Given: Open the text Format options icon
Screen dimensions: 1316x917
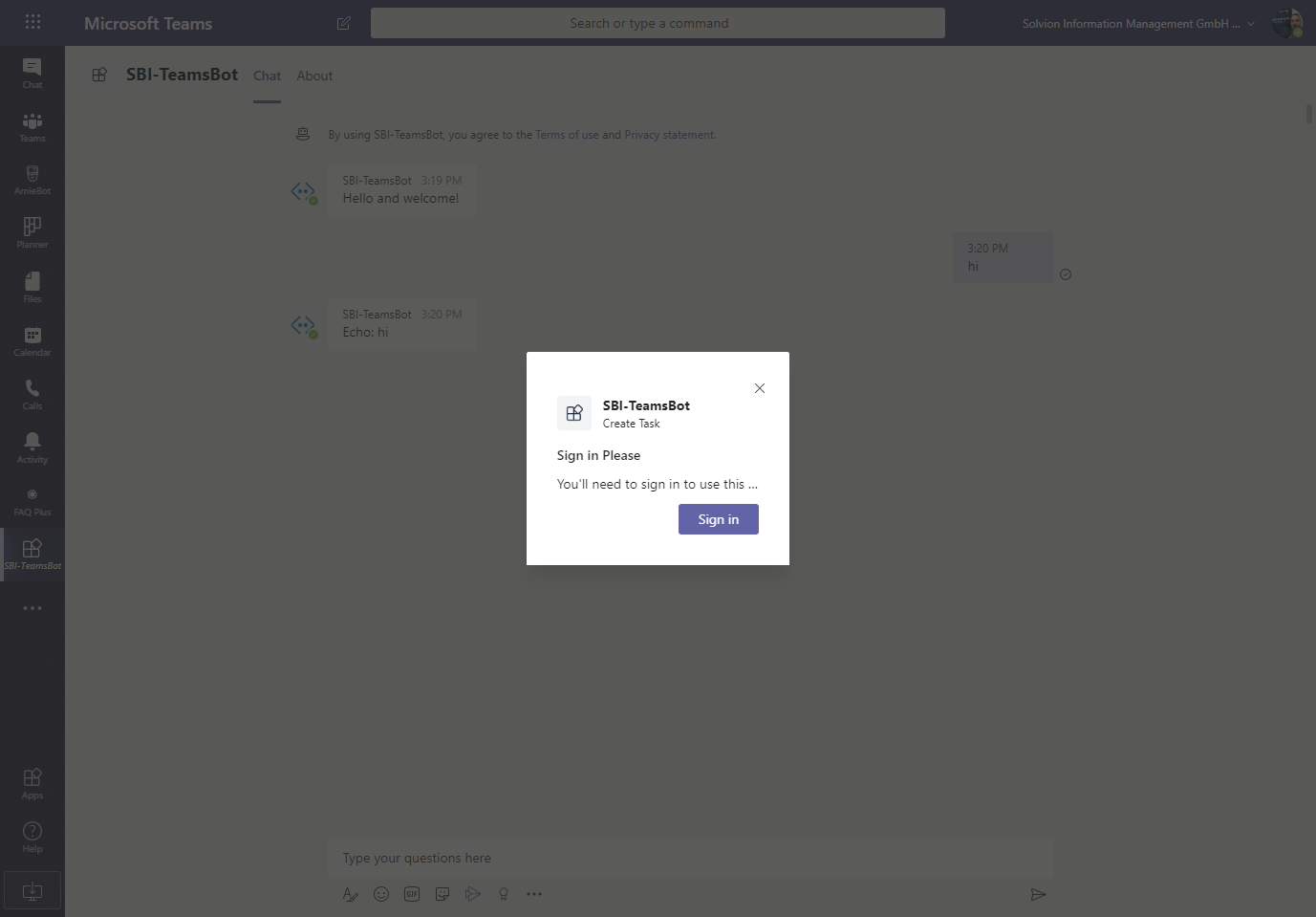Looking at the screenshot, I should 351,894.
